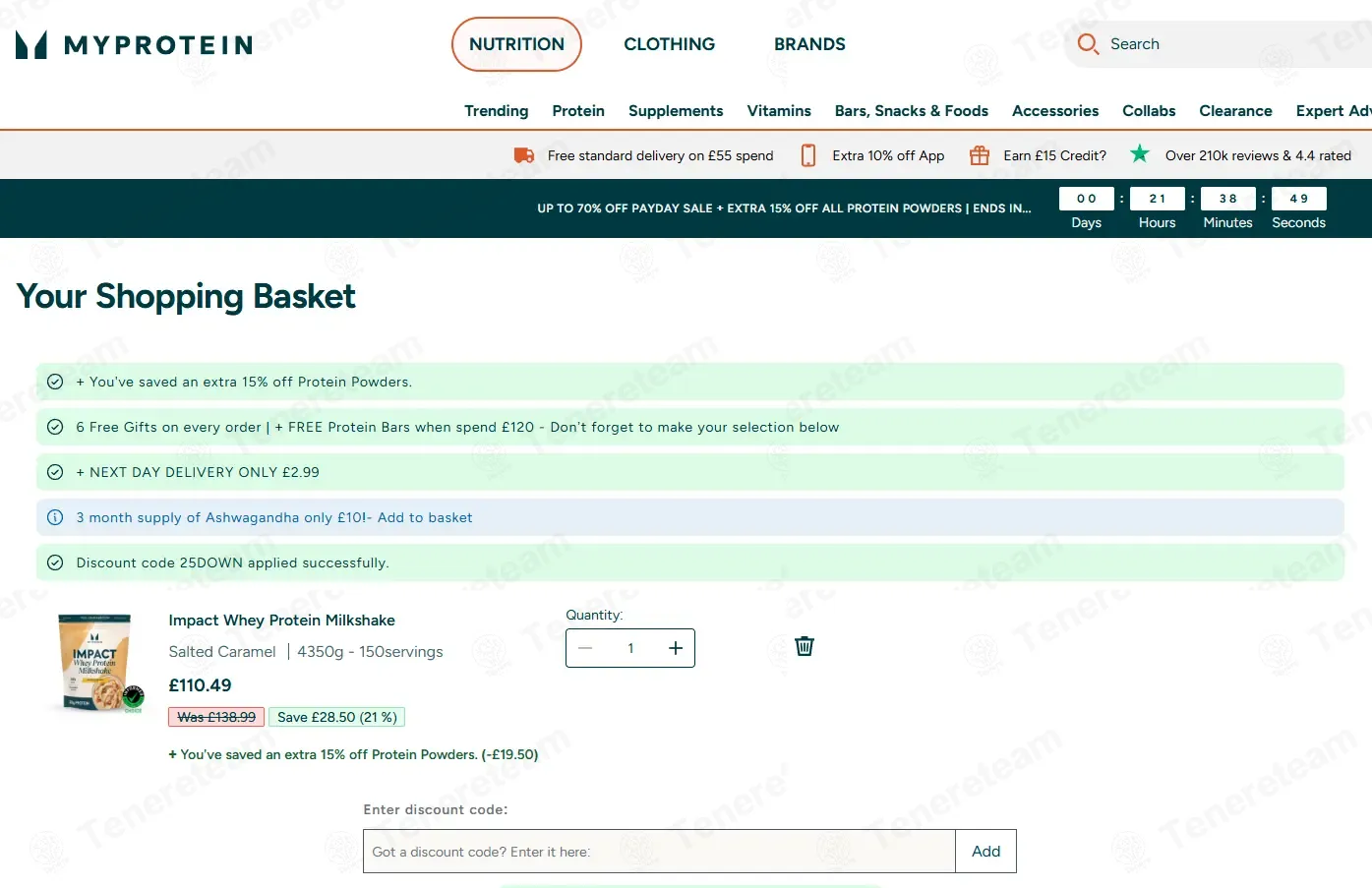Click the Add discount code button
Viewport: 1372px width, 888px height.
pyautogui.click(x=986, y=852)
